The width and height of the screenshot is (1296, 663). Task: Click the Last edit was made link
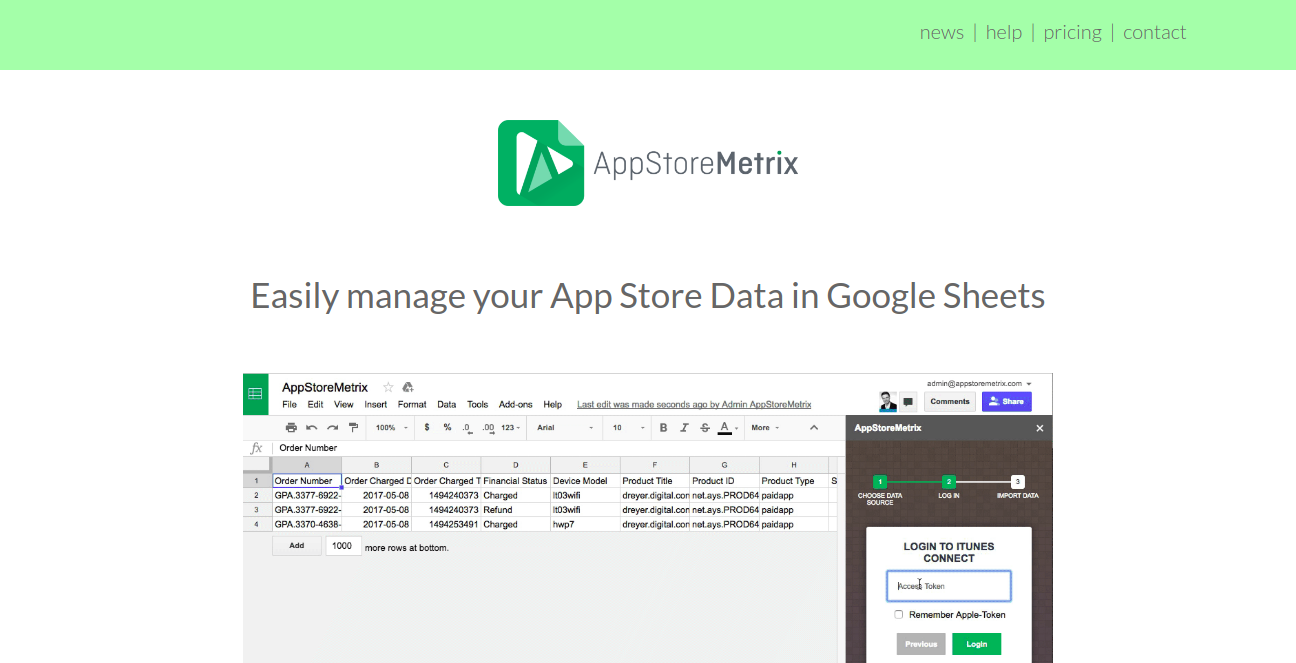pos(694,405)
